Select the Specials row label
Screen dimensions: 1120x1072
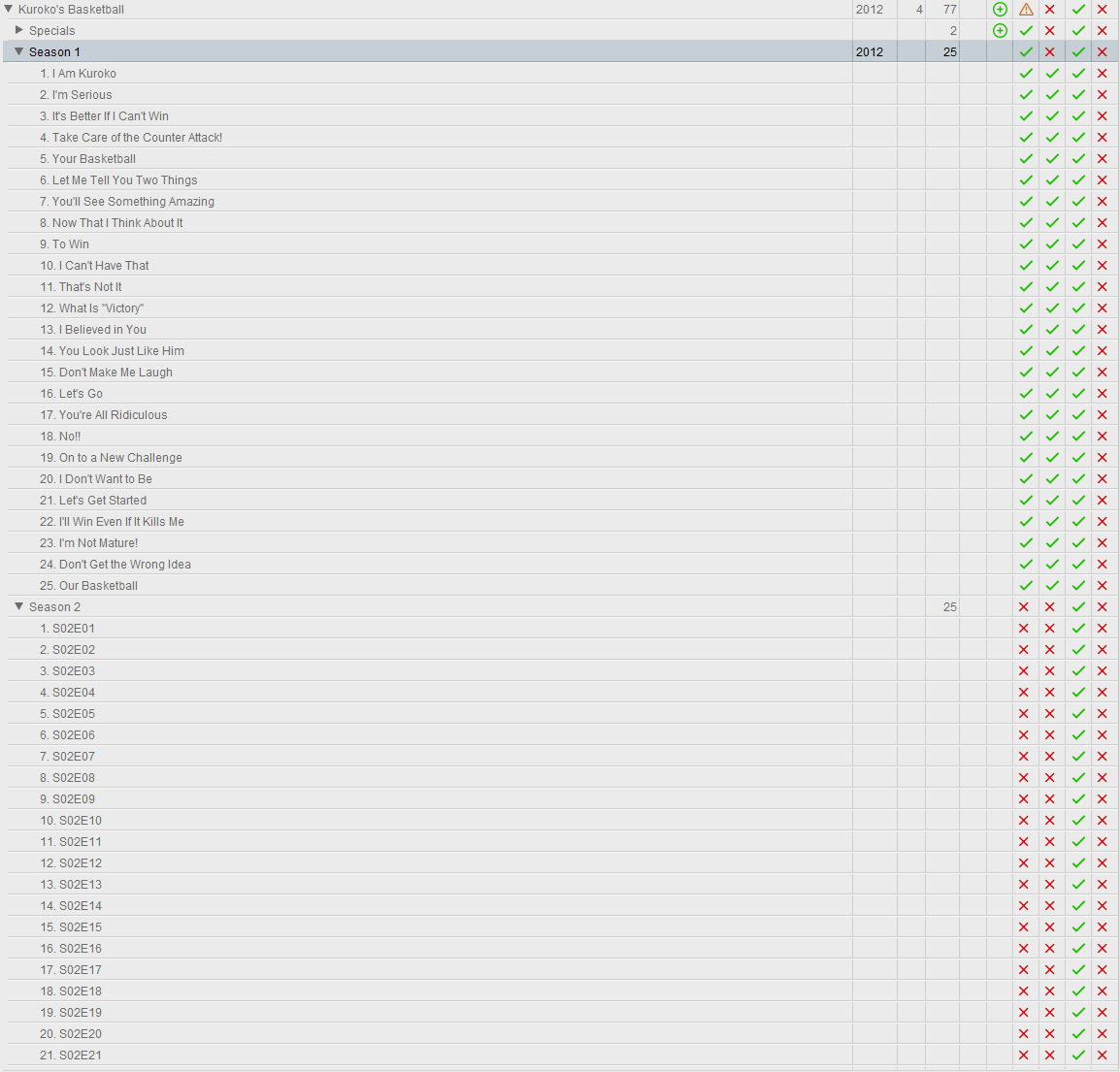click(51, 31)
